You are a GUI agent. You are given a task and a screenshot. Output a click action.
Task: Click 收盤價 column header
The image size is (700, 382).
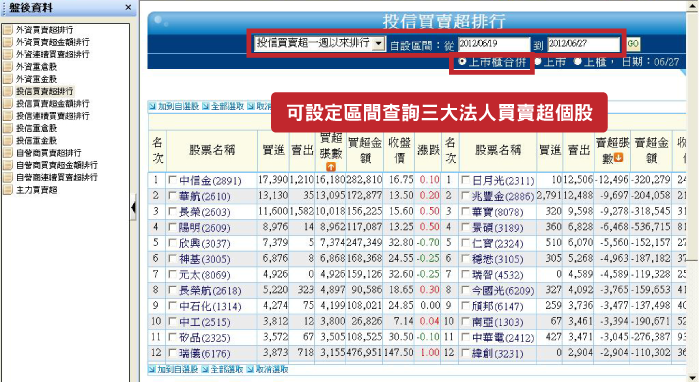point(400,150)
